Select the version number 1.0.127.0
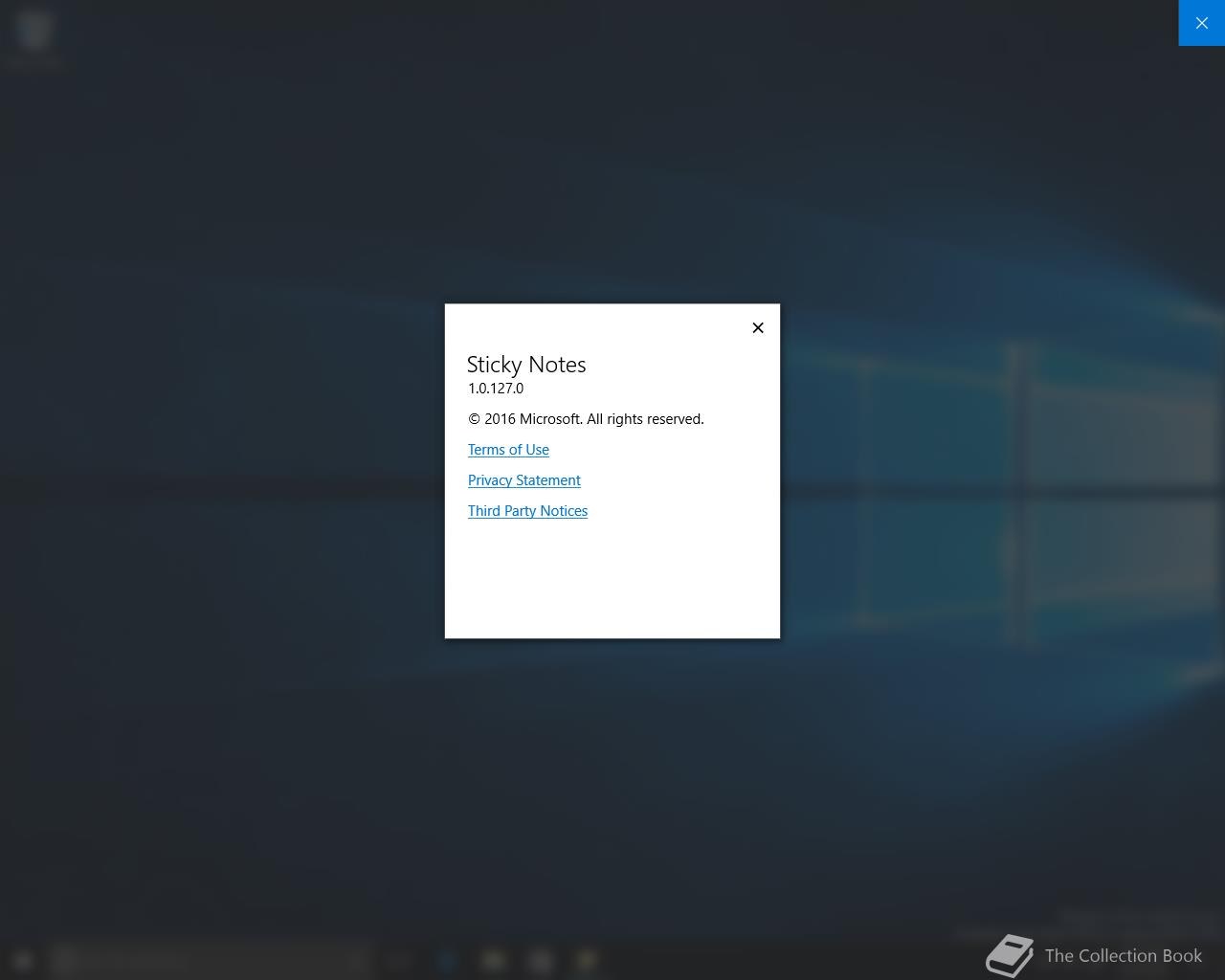Image resolution: width=1225 pixels, height=980 pixels. (496, 389)
